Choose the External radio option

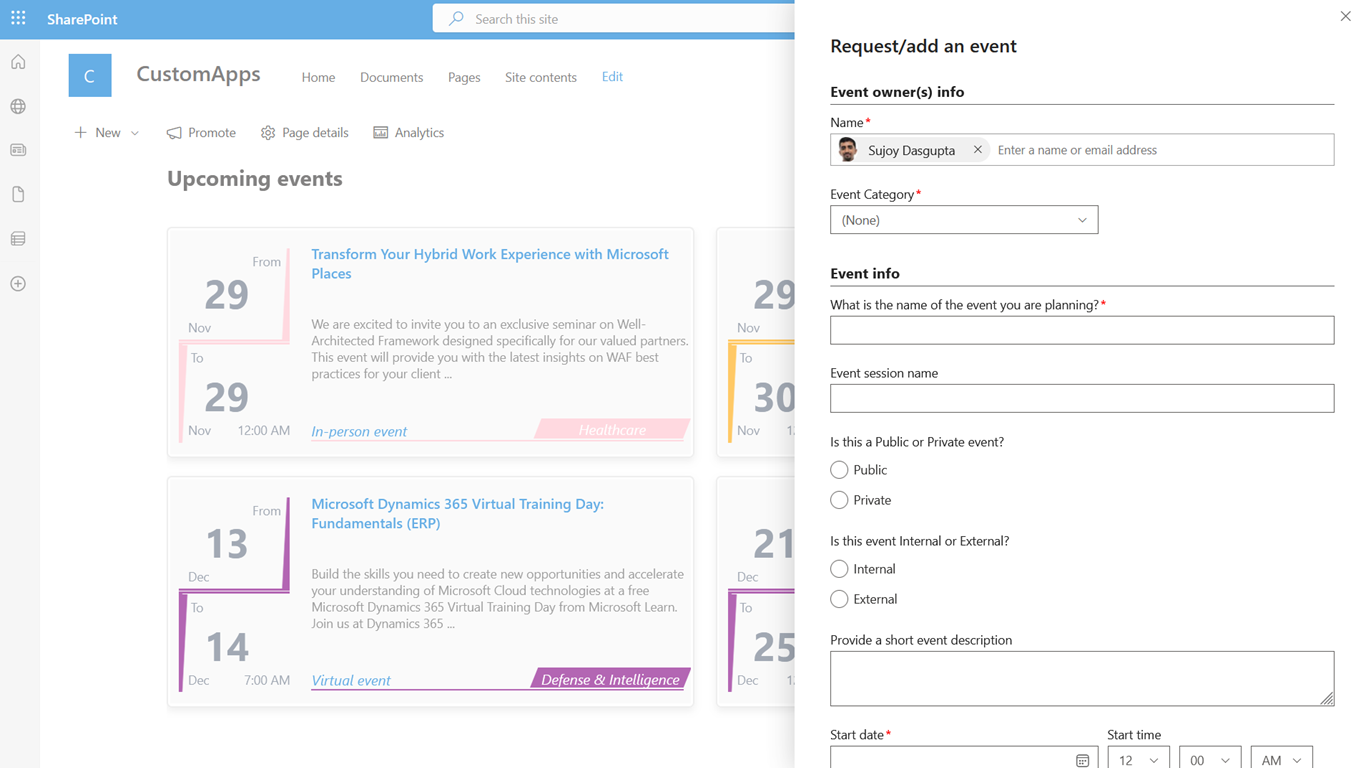(839, 599)
